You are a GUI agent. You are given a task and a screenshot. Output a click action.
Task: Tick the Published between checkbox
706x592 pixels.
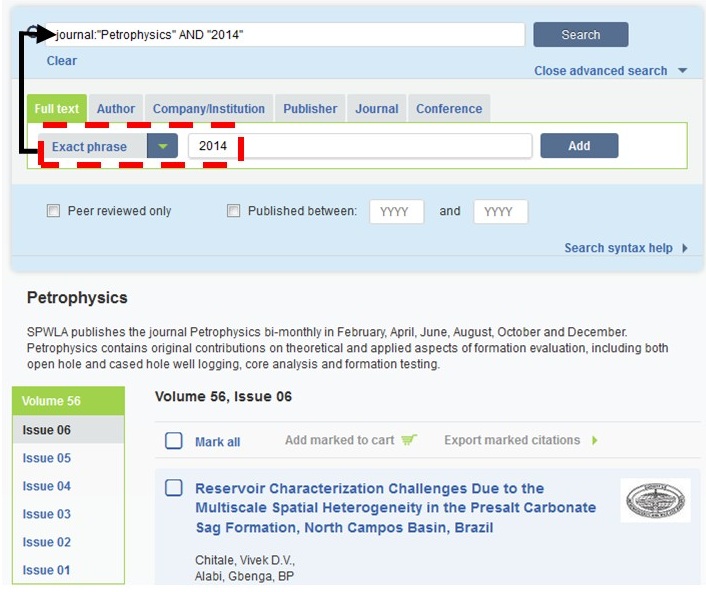233,211
